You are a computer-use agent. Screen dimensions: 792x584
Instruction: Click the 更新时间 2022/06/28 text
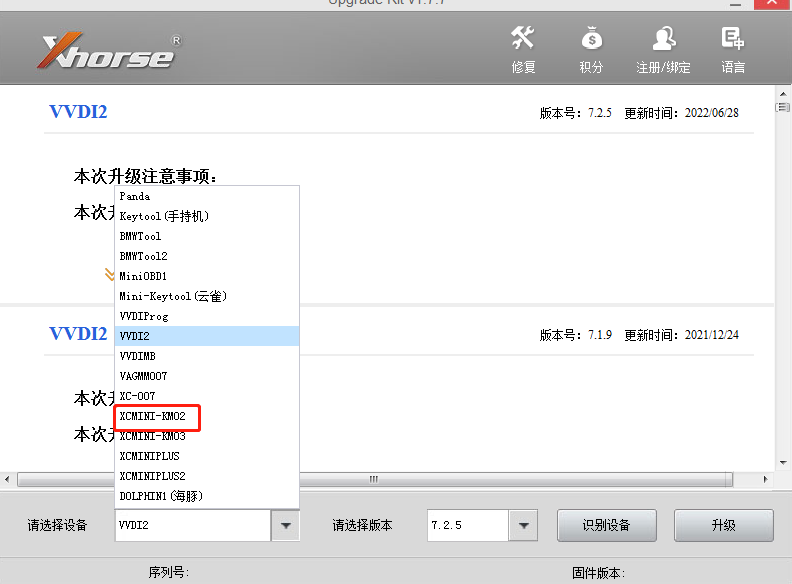[x=681, y=113]
